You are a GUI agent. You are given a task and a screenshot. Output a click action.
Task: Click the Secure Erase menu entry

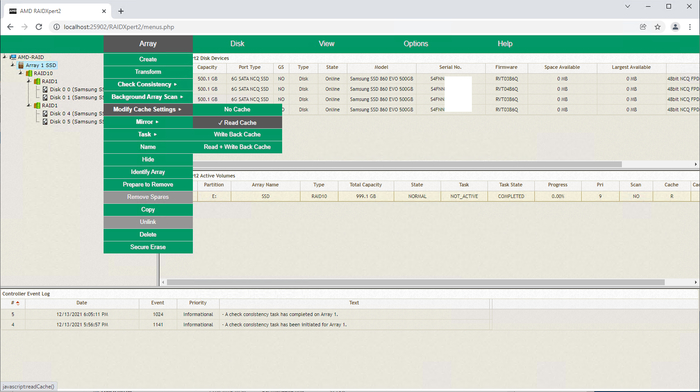148,247
